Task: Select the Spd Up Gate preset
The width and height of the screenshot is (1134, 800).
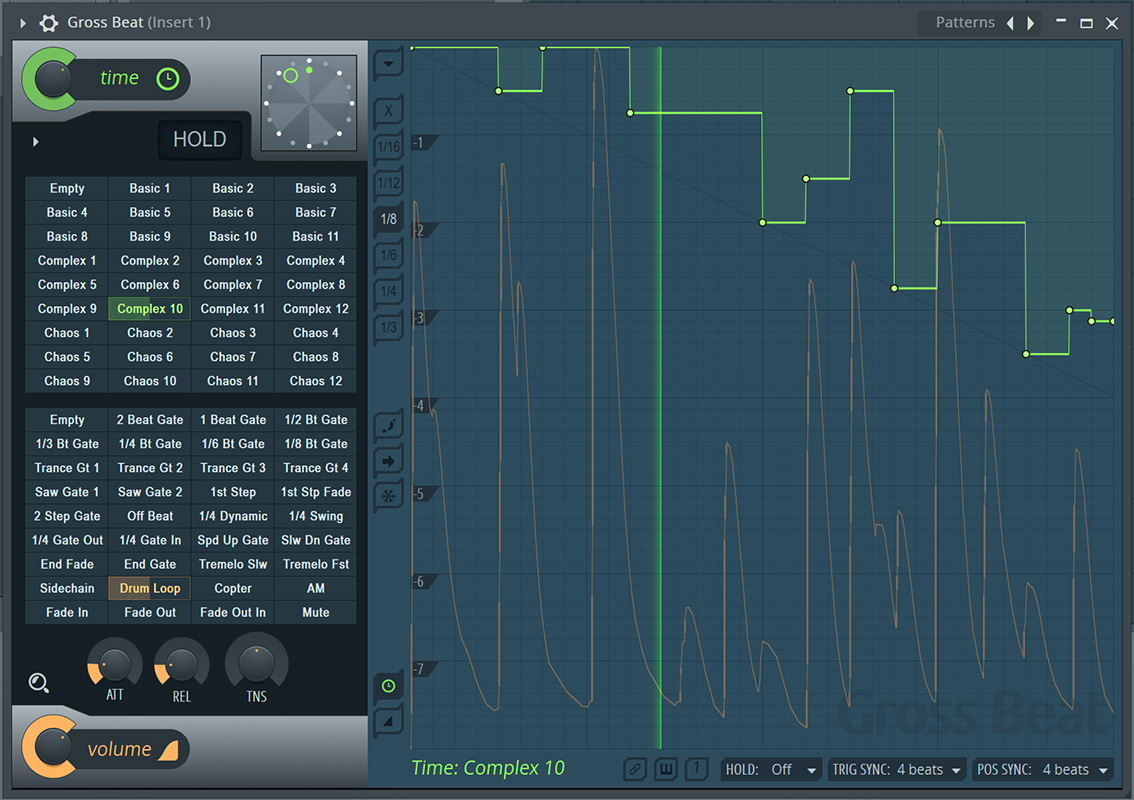Action: coord(233,540)
